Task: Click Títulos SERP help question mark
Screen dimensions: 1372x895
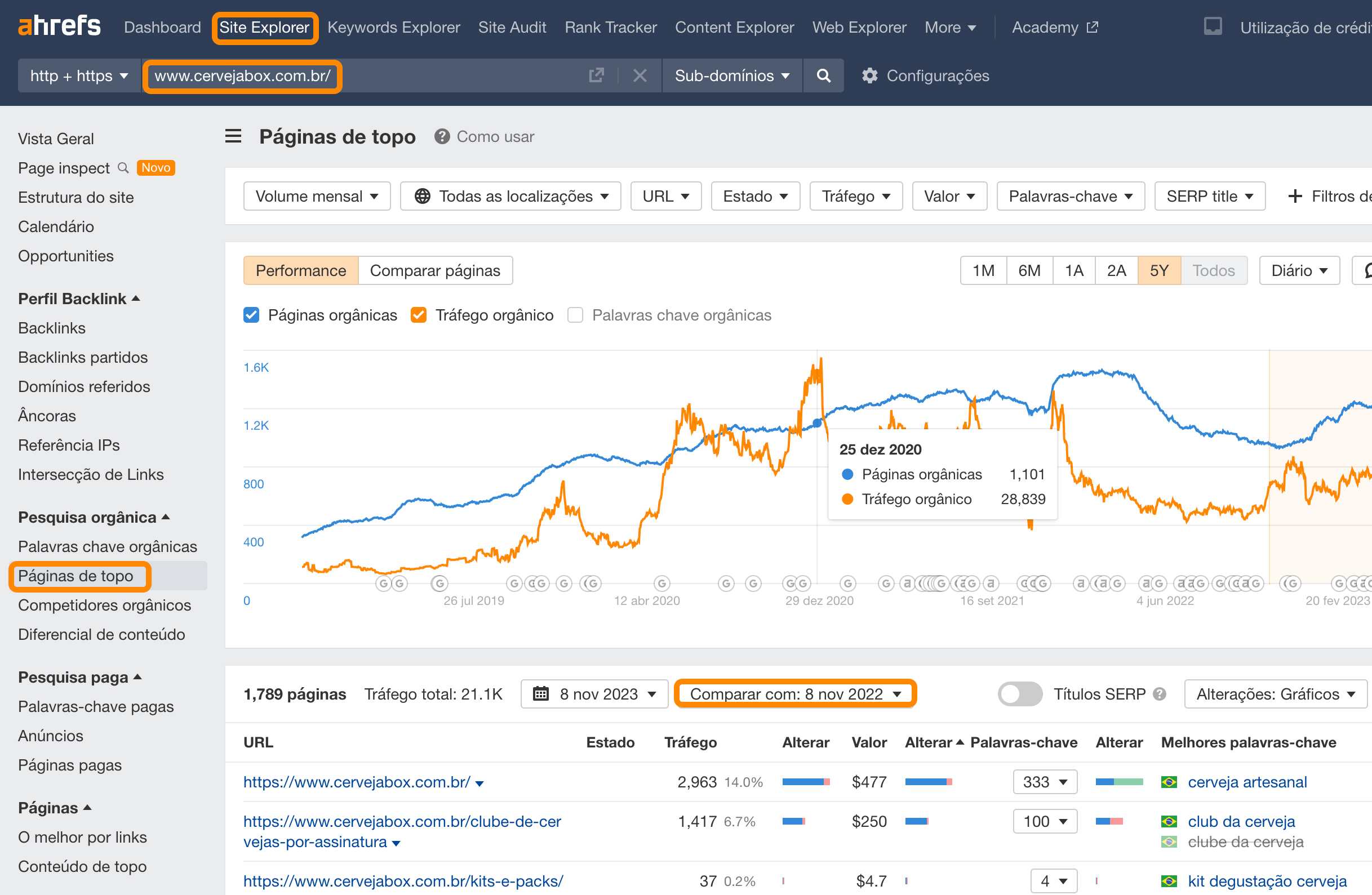Action: point(1160,694)
